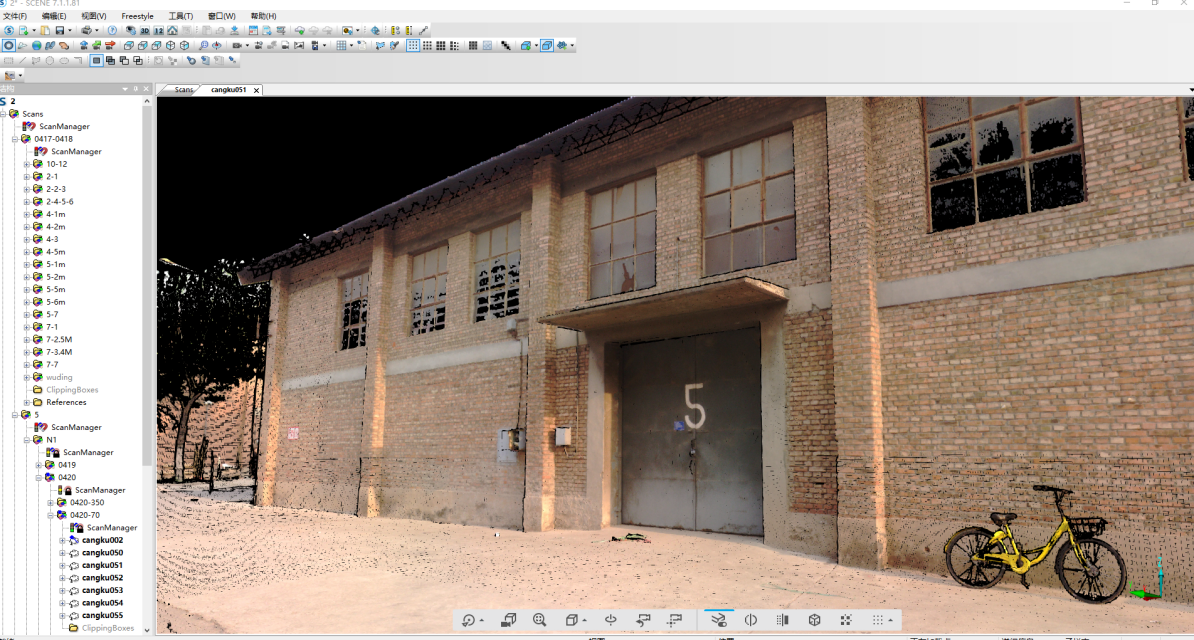Toggle the active rectangle selection mode button
The width and height of the screenshot is (1194, 640).
click(96, 61)
